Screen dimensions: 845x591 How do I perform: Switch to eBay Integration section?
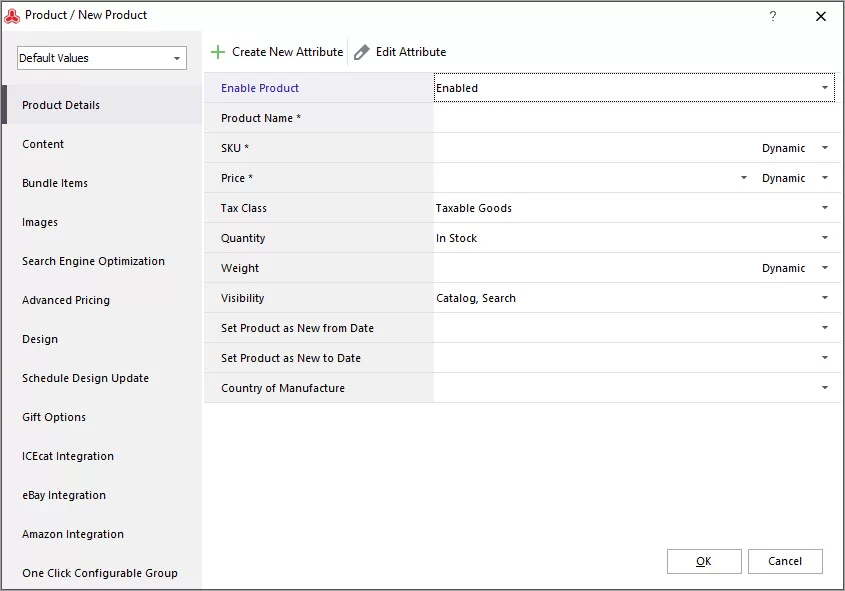pos(102,495)
